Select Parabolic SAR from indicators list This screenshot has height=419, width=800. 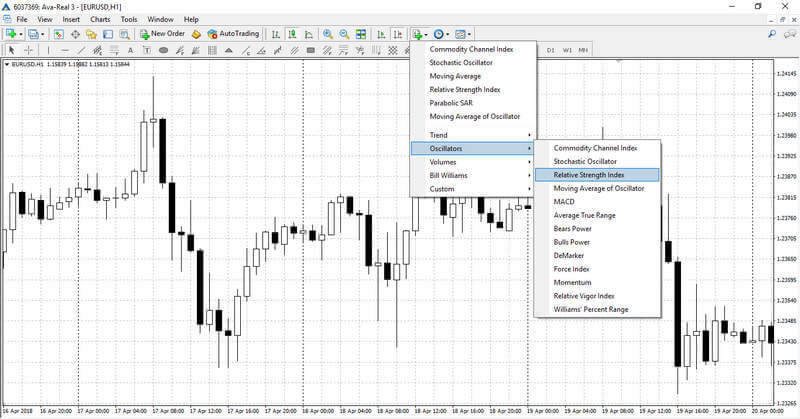pos(473,103)
